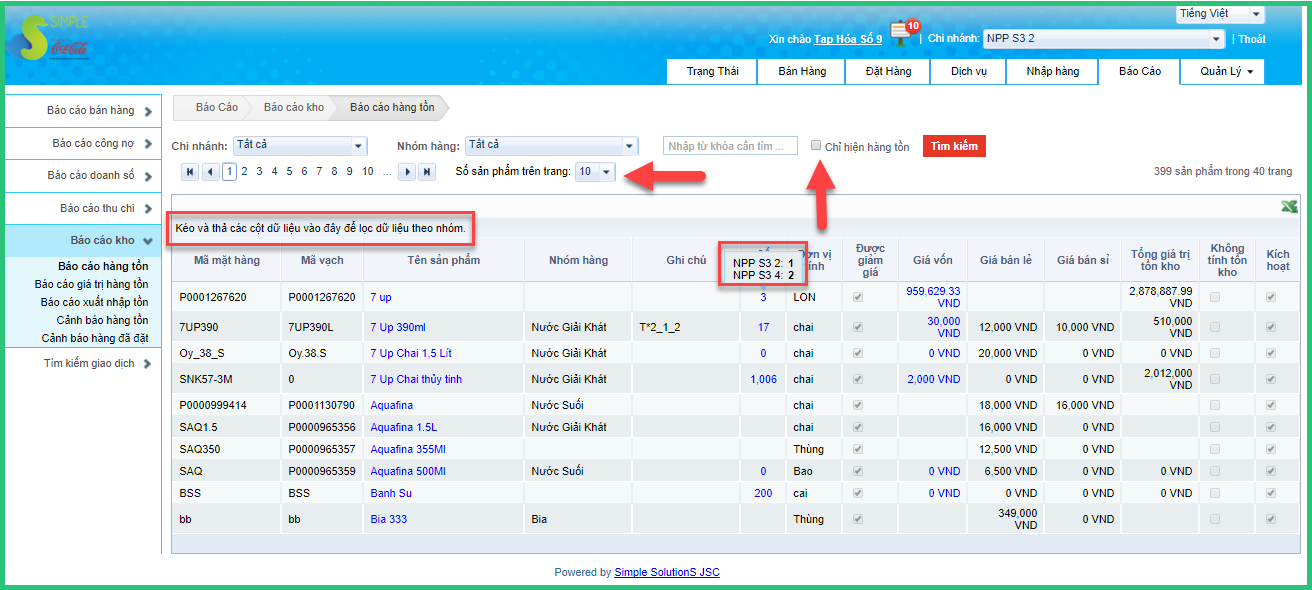
Task: Sort by the 'Tên sản phẩm' column header
Action: [443, 261]
